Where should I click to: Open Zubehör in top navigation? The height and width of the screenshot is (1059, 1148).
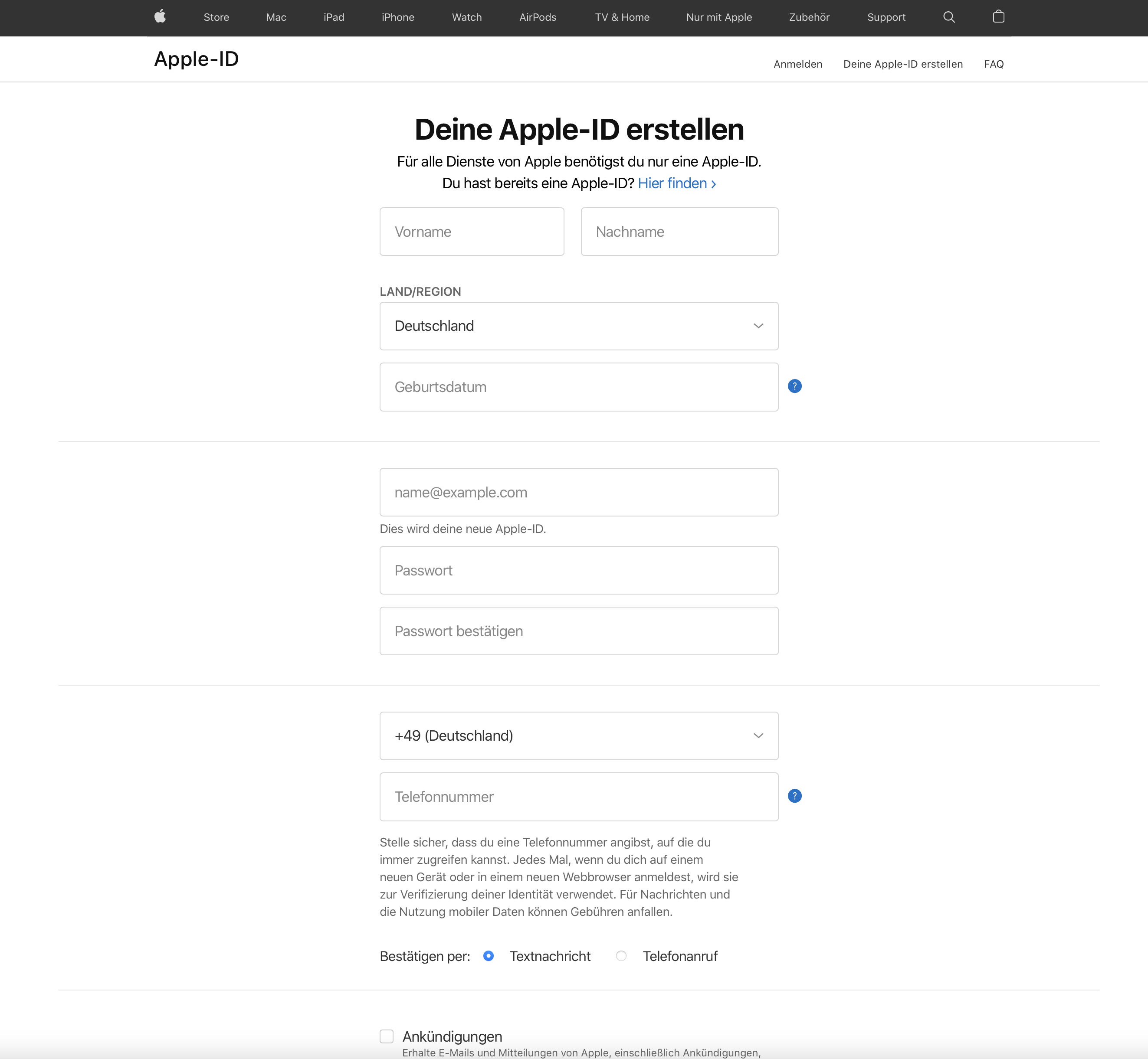pyautogui.click(x=809, y=17)
